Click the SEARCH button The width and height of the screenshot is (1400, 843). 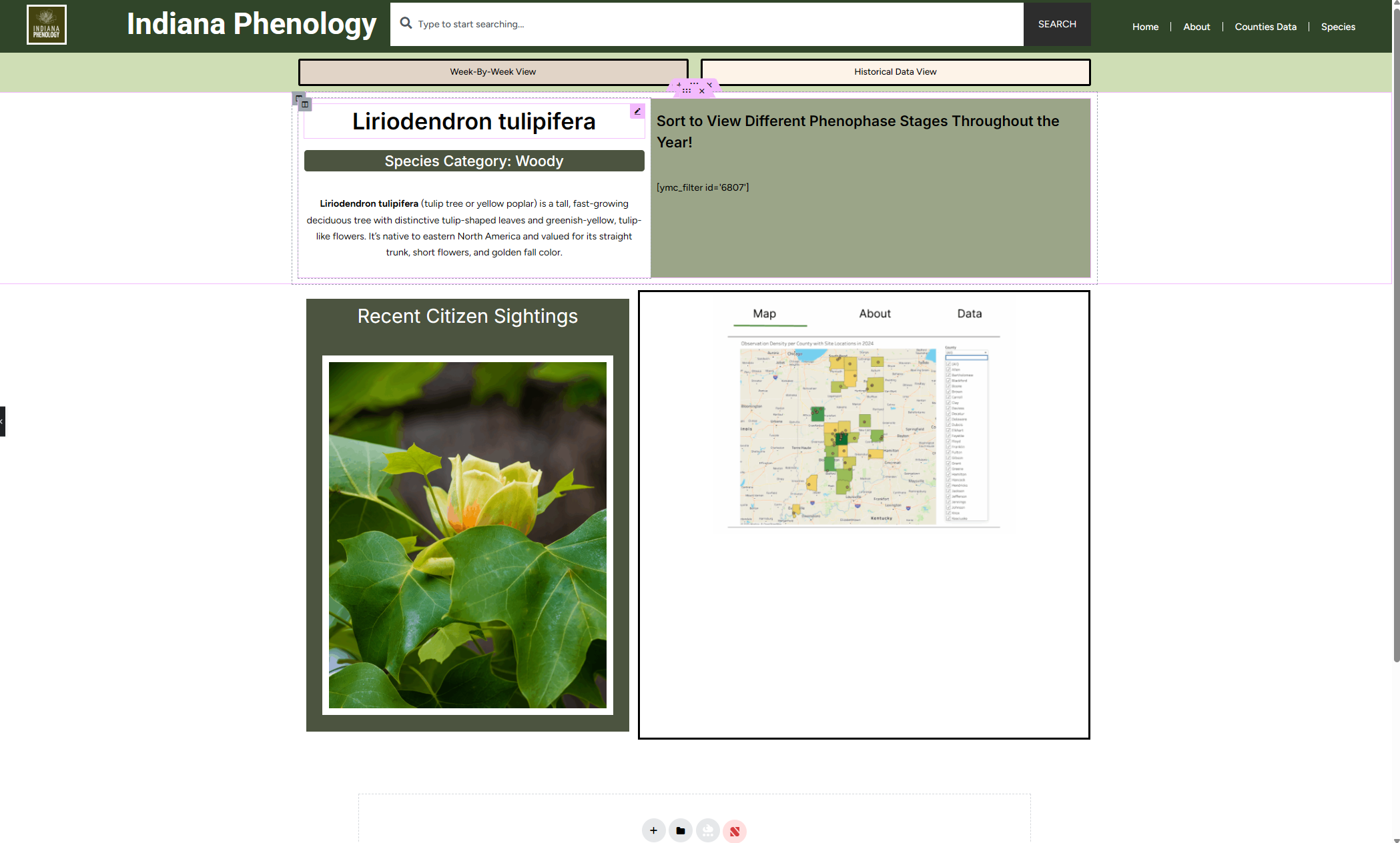point(1057,24)
